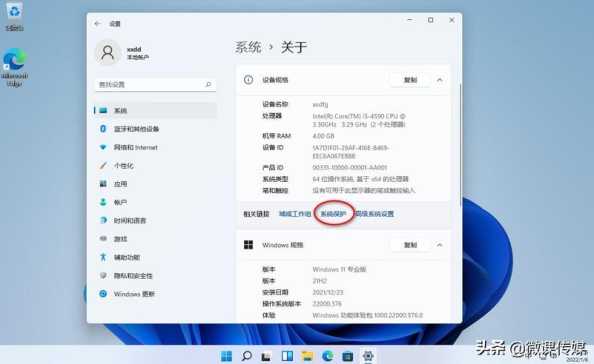Launch Edge from the taskbar
594x364 pixels.
(328, 356)
